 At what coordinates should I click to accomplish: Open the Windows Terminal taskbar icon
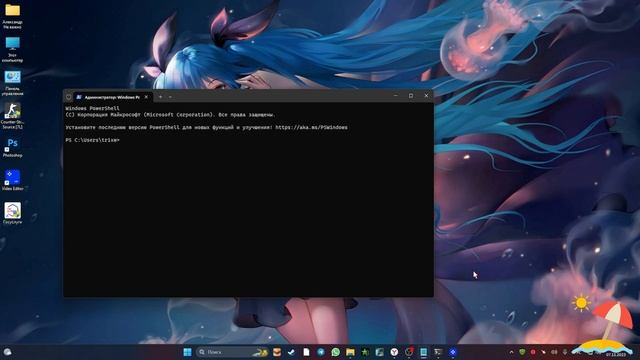tap(438, 352)
